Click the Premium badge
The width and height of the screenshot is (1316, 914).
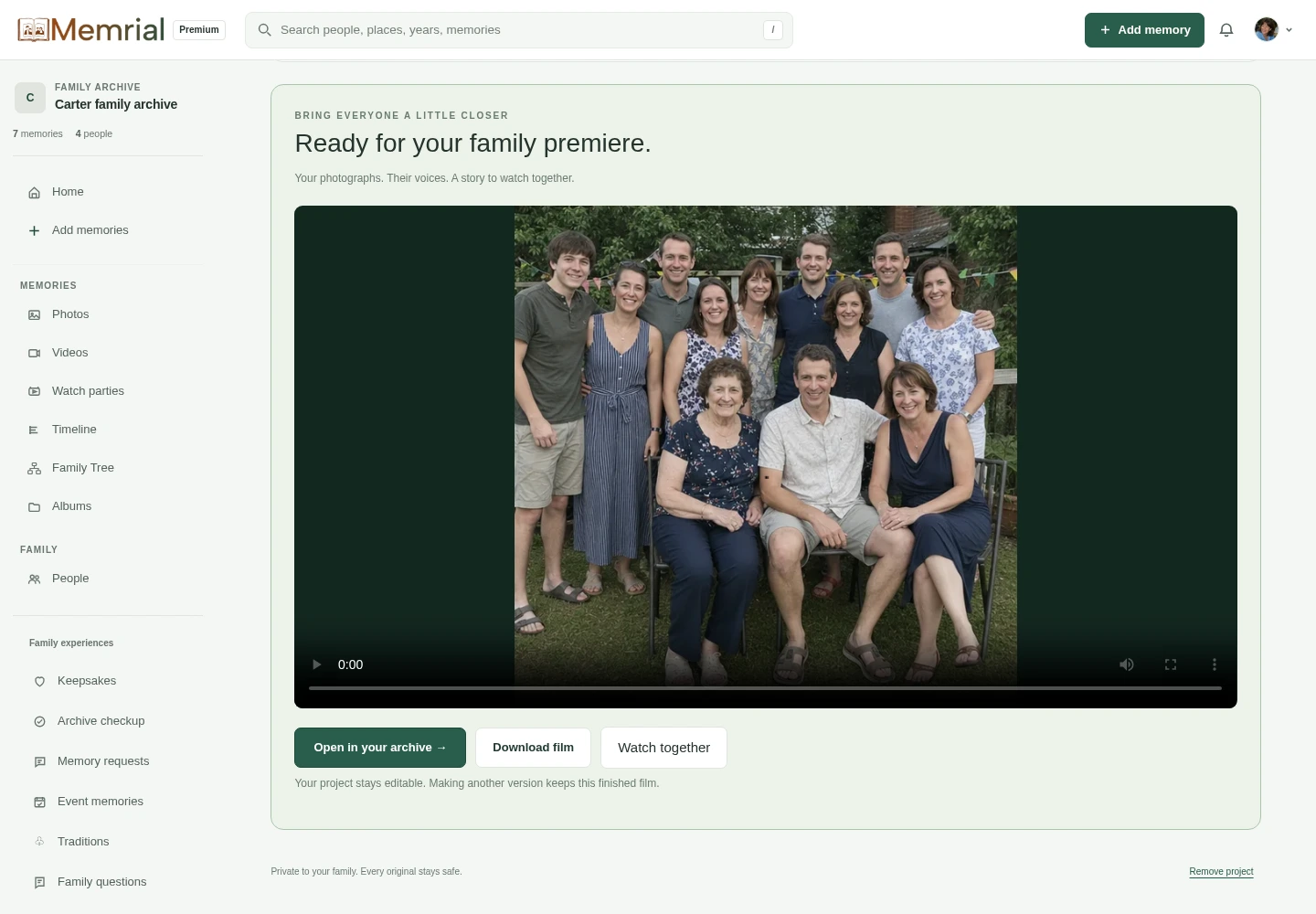(199, 29)
